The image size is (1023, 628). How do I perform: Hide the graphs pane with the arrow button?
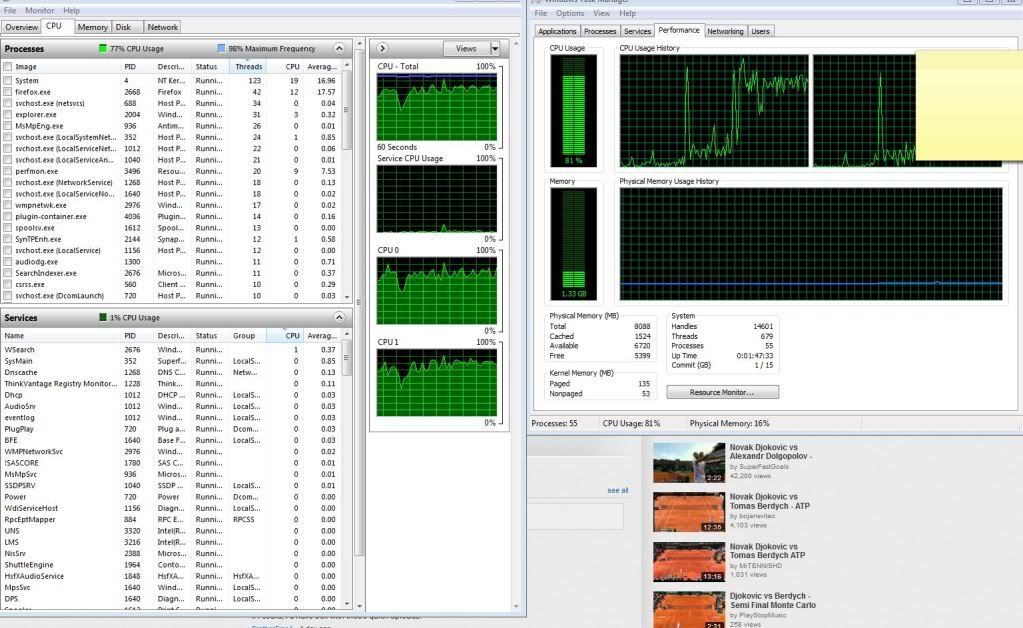383,48
